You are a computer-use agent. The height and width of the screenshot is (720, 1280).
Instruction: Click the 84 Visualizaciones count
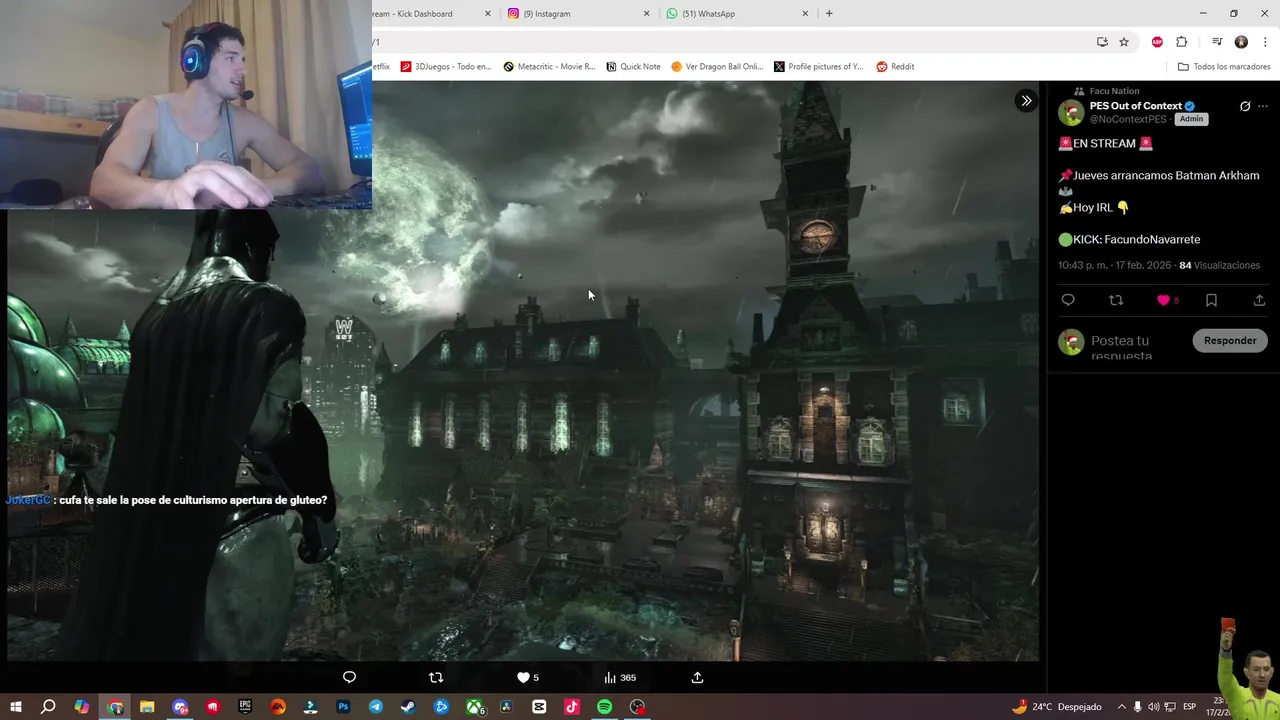coord(1219,265)
